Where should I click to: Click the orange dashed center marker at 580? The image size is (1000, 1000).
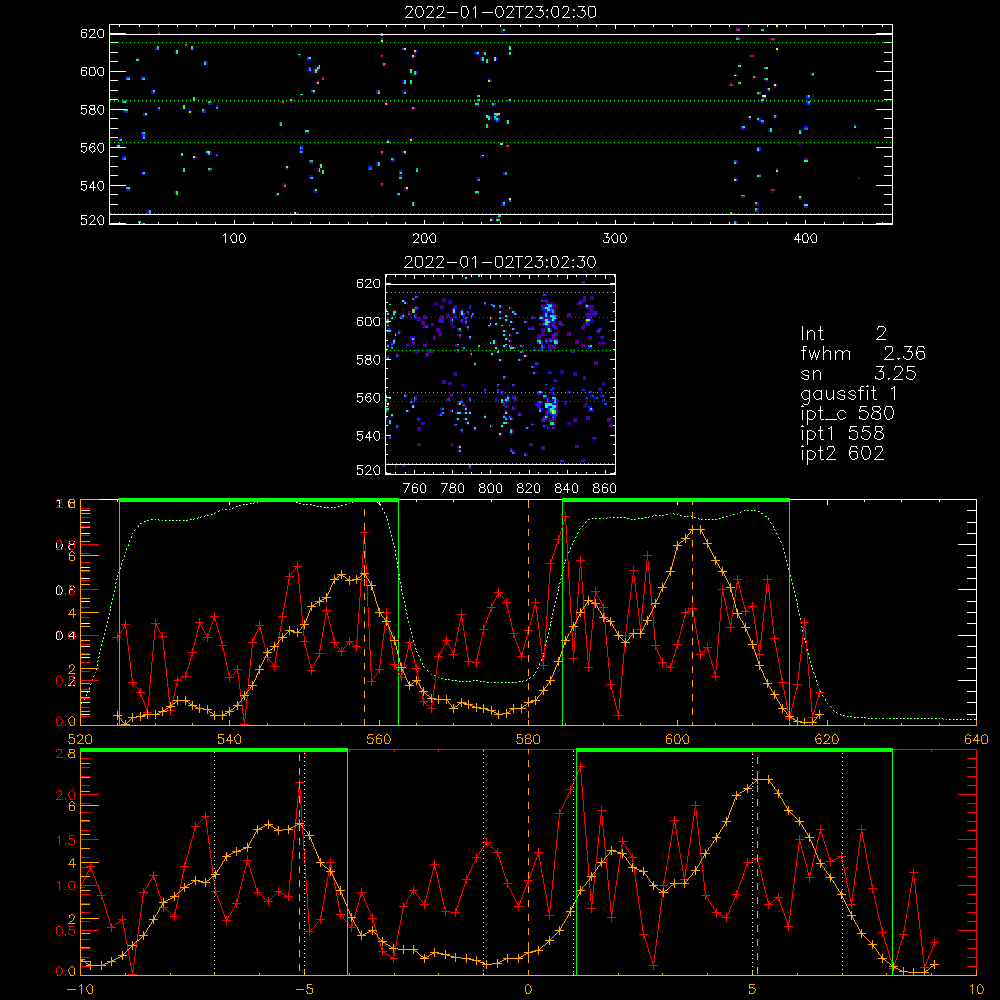pos(528,612)
